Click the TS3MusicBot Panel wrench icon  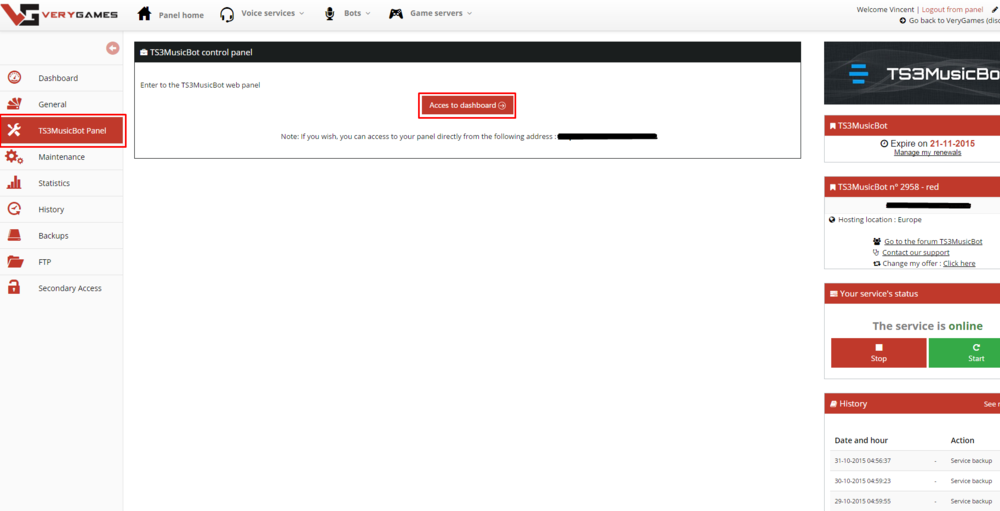coord(14,130)
